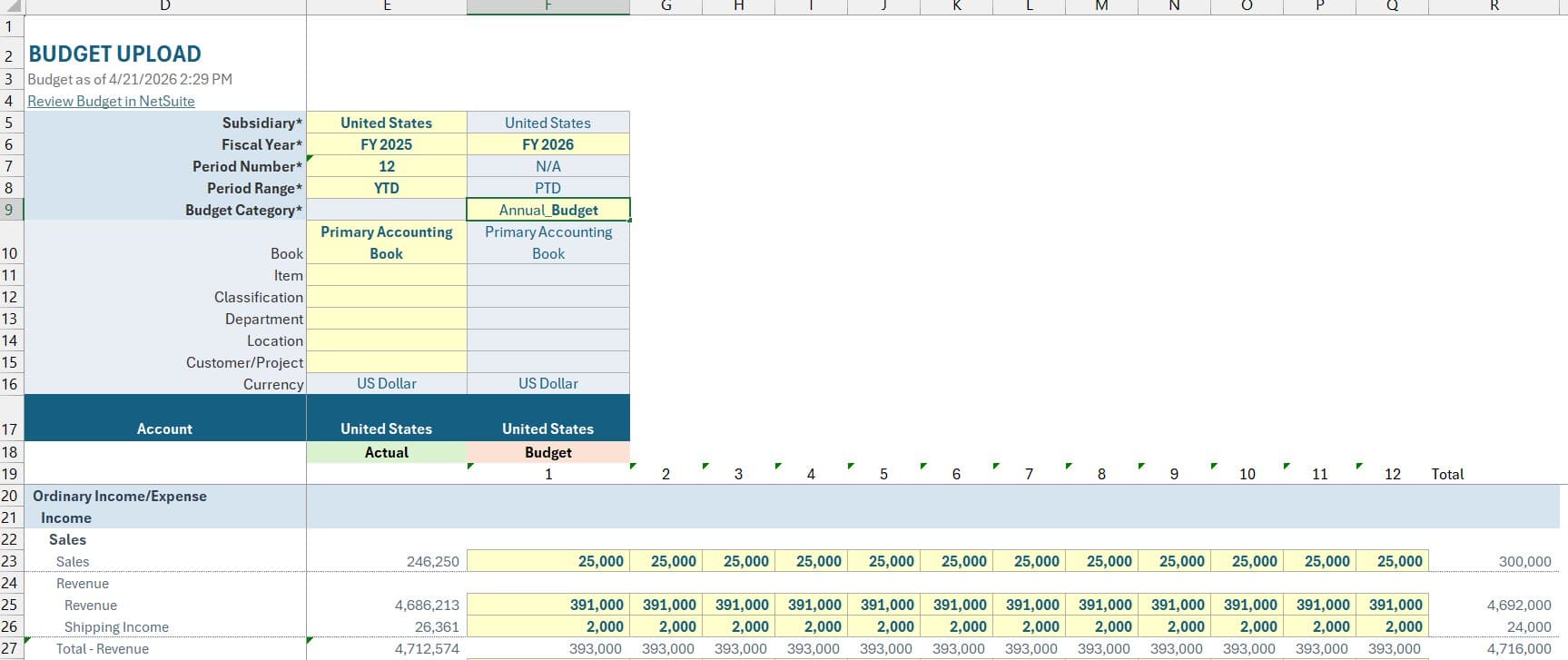Select Shipping Income budget cell for period 12
This screenshot has height=660, width=1568.
[x=1392, y=626]
